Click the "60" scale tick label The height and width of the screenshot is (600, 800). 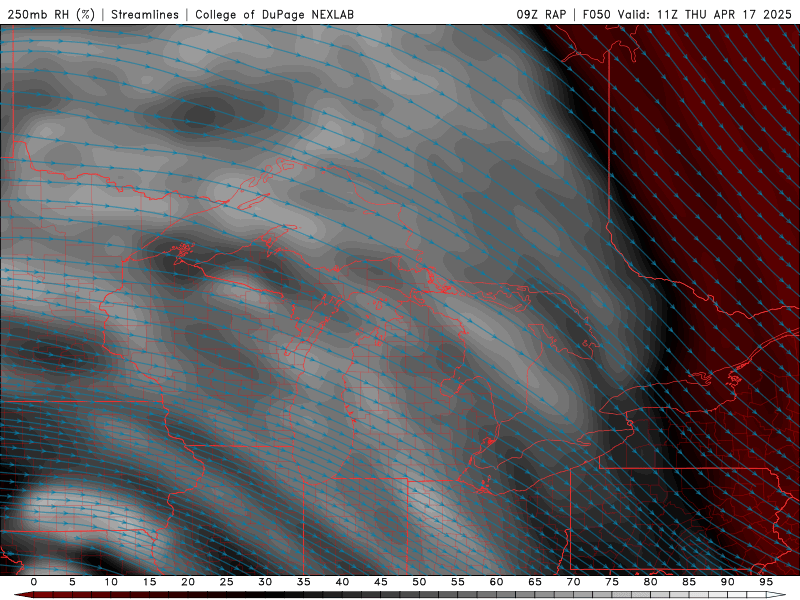coord(496,582)
